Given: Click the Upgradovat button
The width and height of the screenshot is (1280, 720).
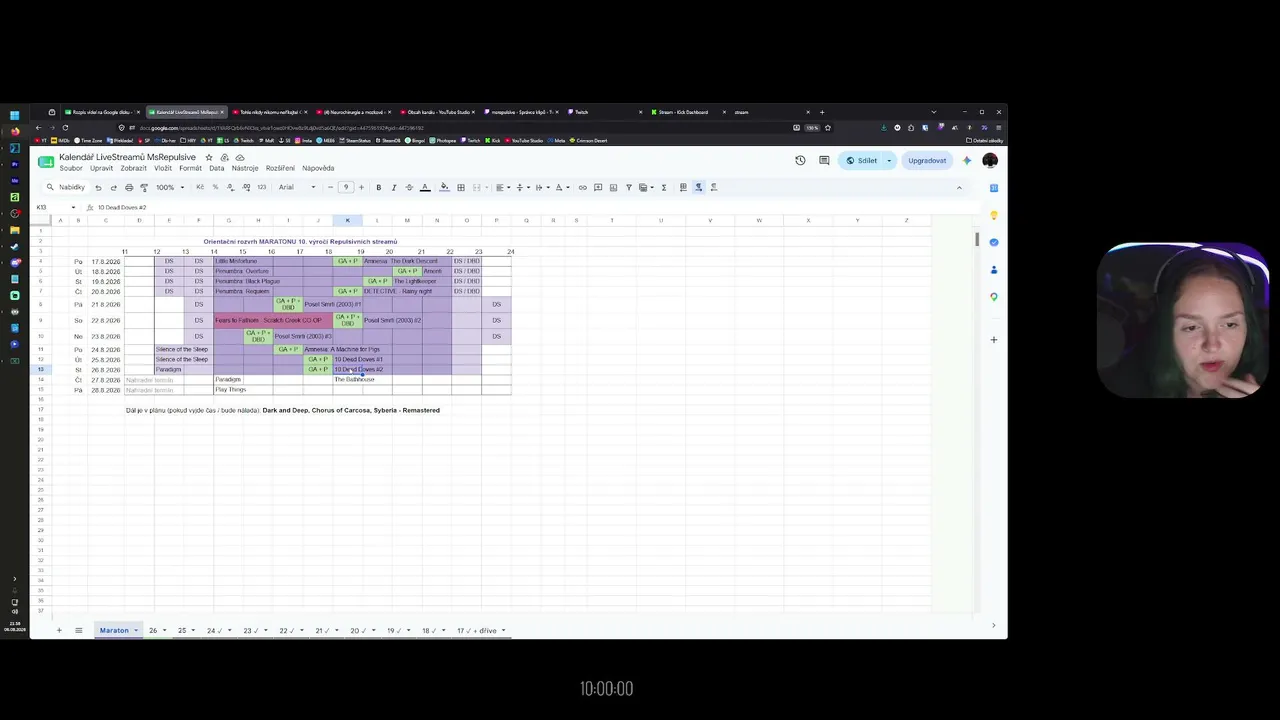Looking at the screenshot, I should coord(927,160).
